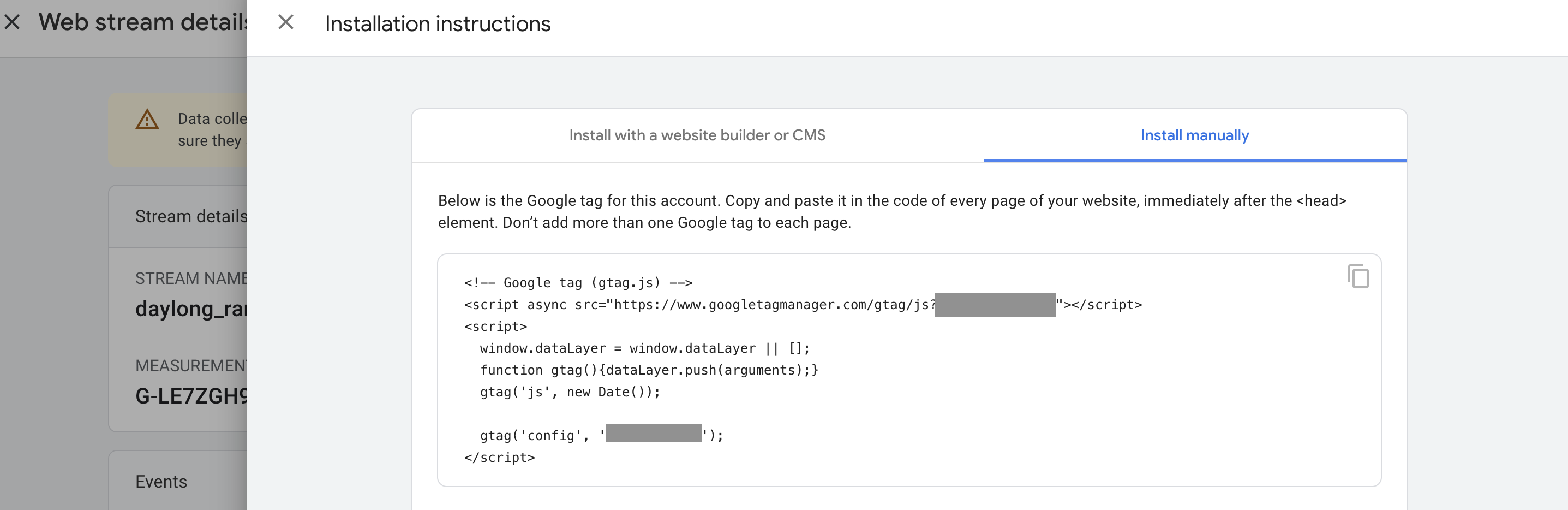This screenshot has width=1568, height=510.
Task: Copy the Google tag code snippet
Action: [1358, 277]
